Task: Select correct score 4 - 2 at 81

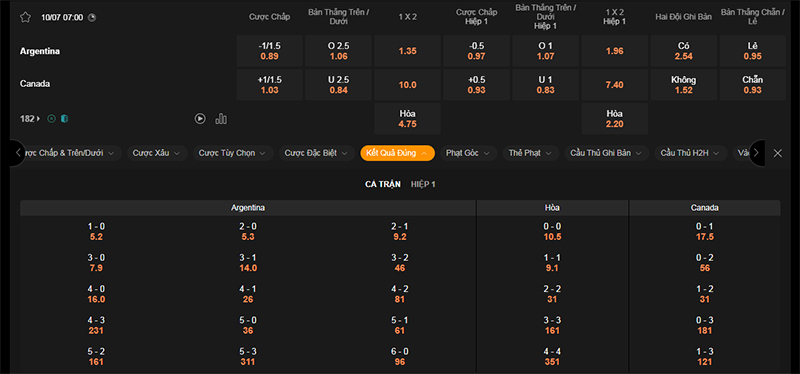Action: pyautogui.click(x=399, y=294)
